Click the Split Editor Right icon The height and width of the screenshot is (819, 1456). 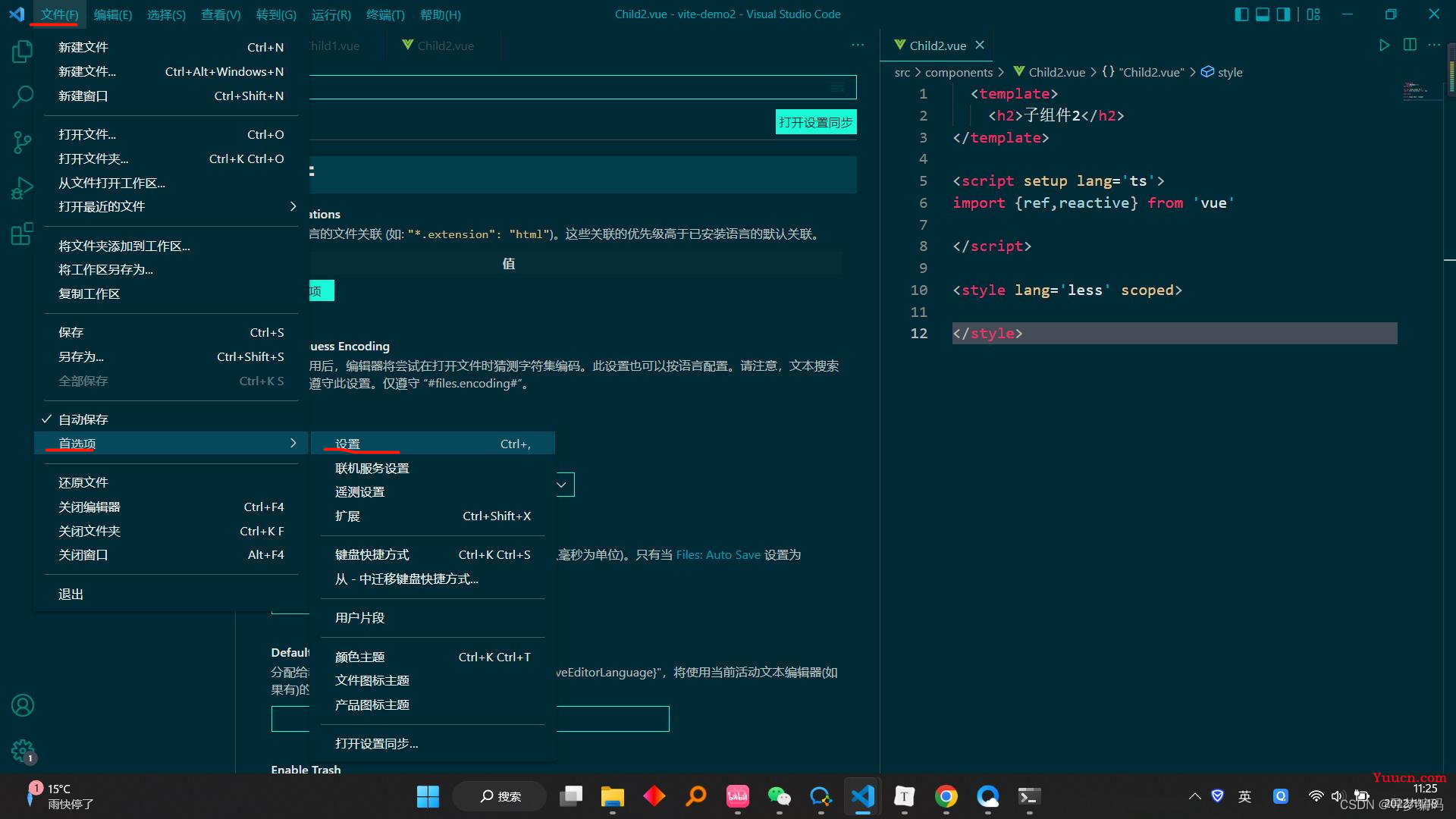point(1410,45)
